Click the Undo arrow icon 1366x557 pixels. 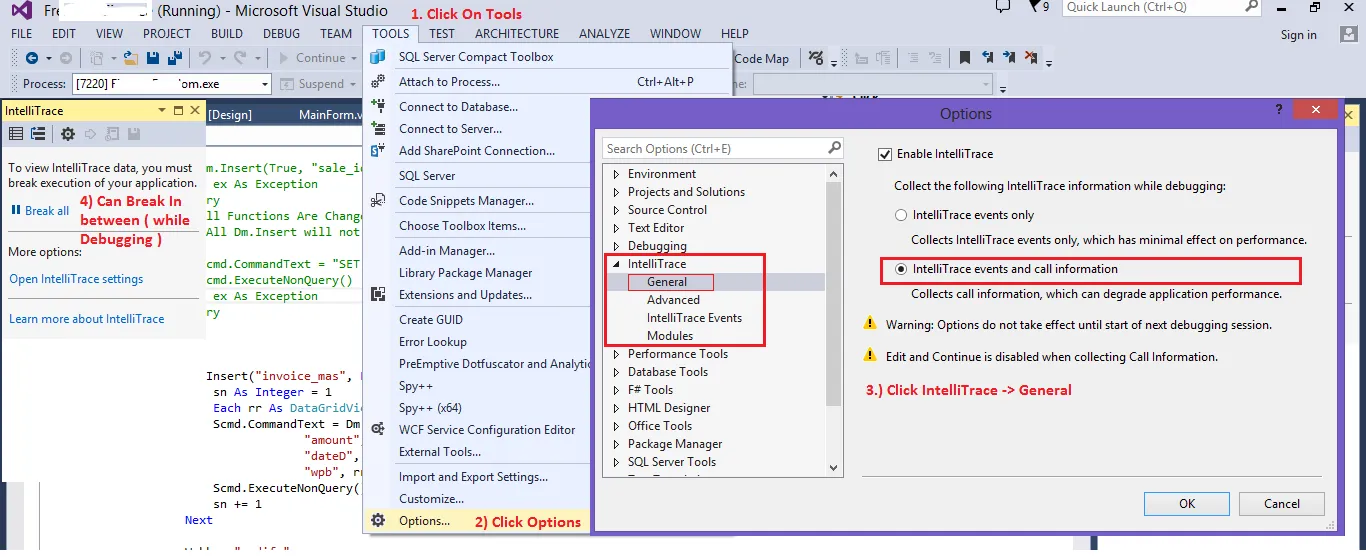tap(204, 58)
